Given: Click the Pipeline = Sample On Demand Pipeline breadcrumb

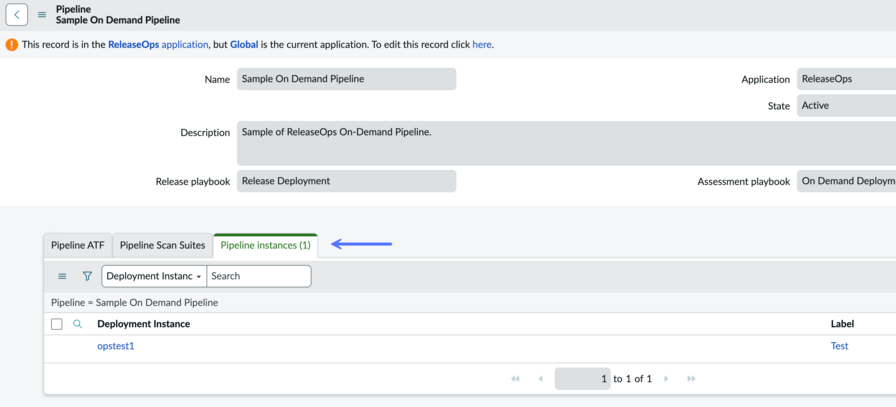Looking at the screenshot, I should (x=134, y=302).
